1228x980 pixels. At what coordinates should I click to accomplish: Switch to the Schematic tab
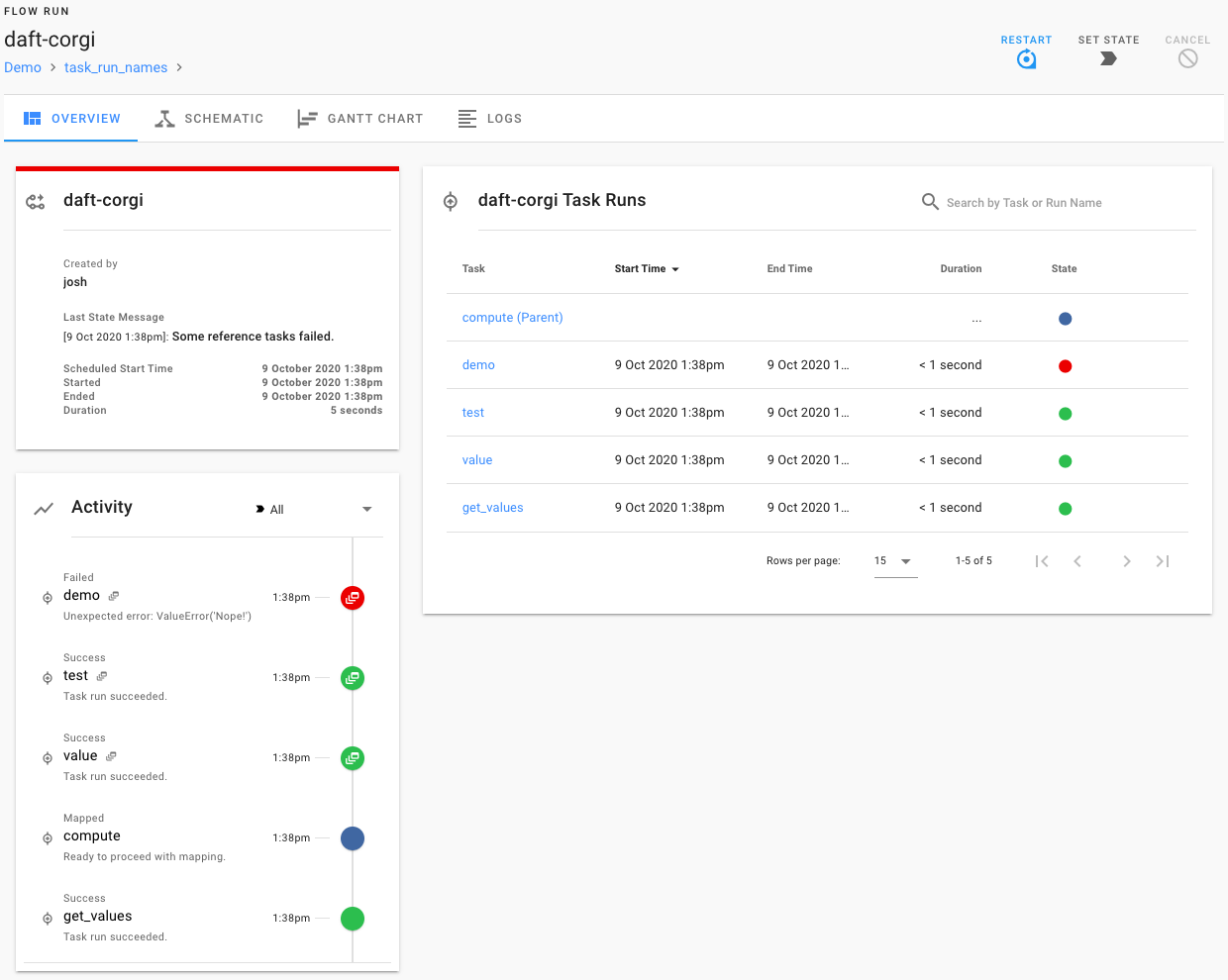(209, 119)
